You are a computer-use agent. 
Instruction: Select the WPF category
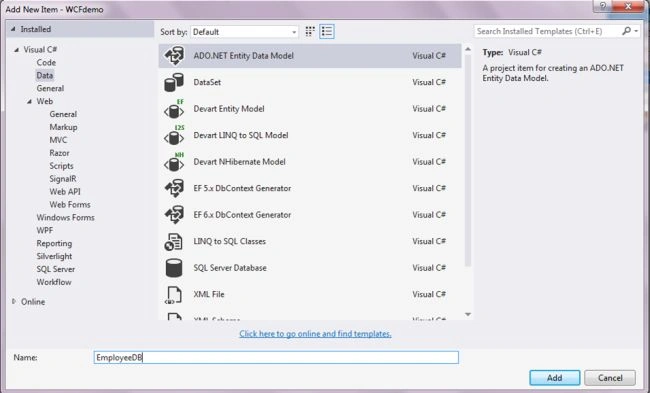pos(44,230)
